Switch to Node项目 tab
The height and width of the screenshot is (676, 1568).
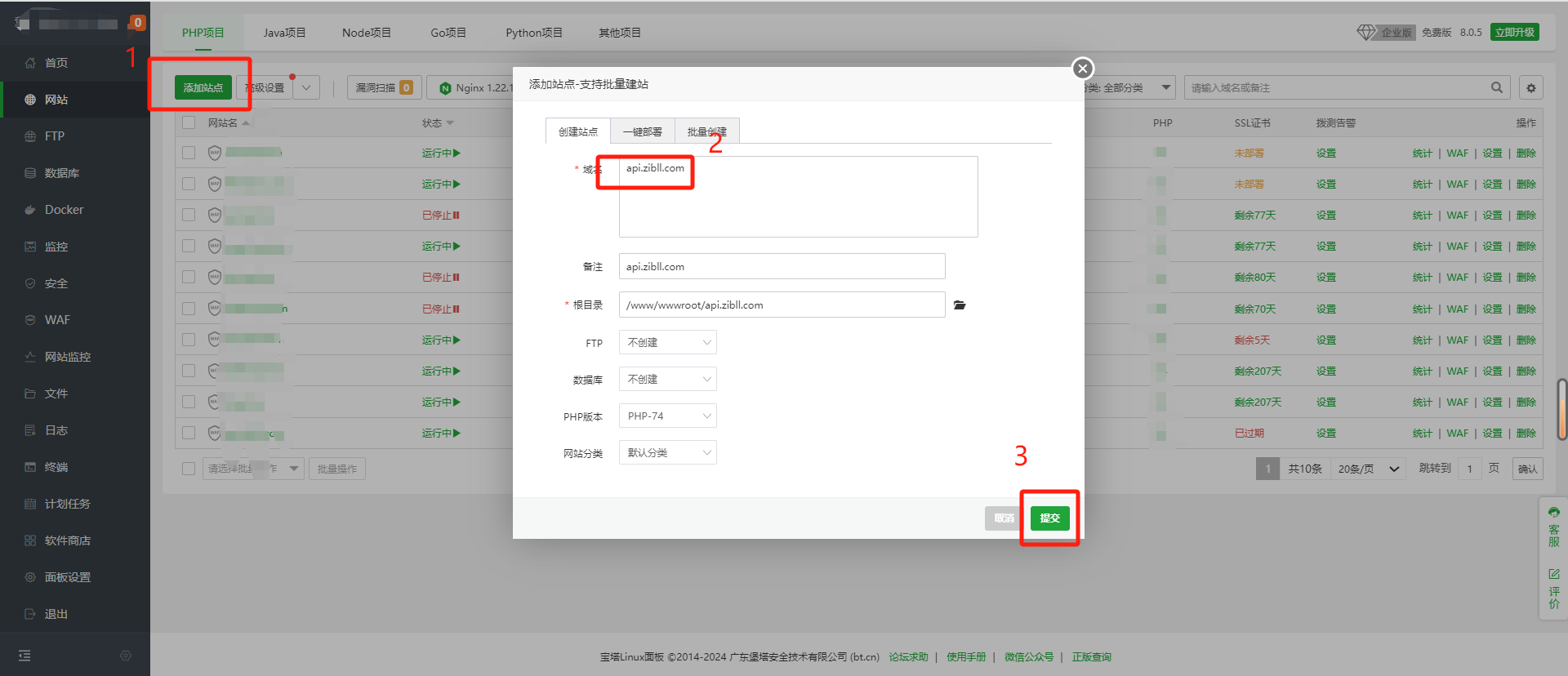(366, 33)
